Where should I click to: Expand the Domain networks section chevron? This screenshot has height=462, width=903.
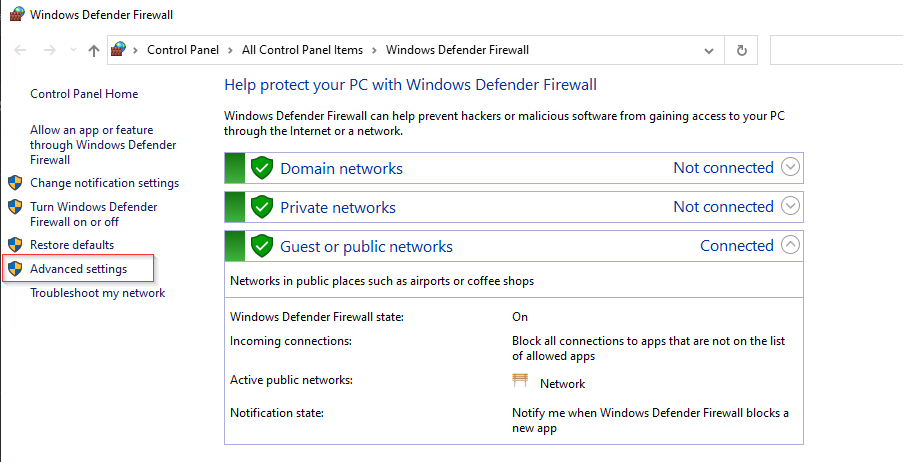click(791, 168)
